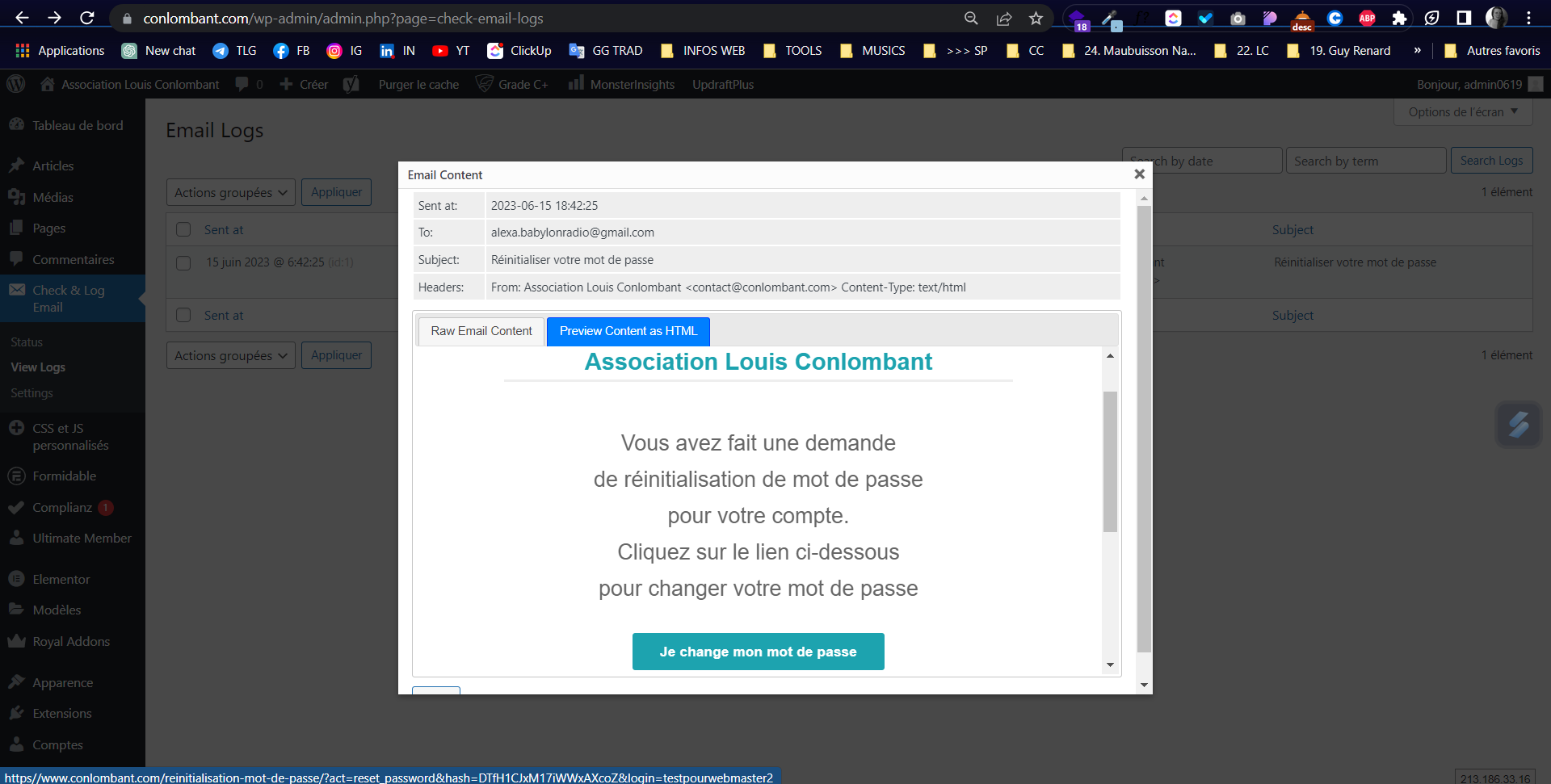
Task: Tick the footer Sent at checkbox
Action: (183, 315)
